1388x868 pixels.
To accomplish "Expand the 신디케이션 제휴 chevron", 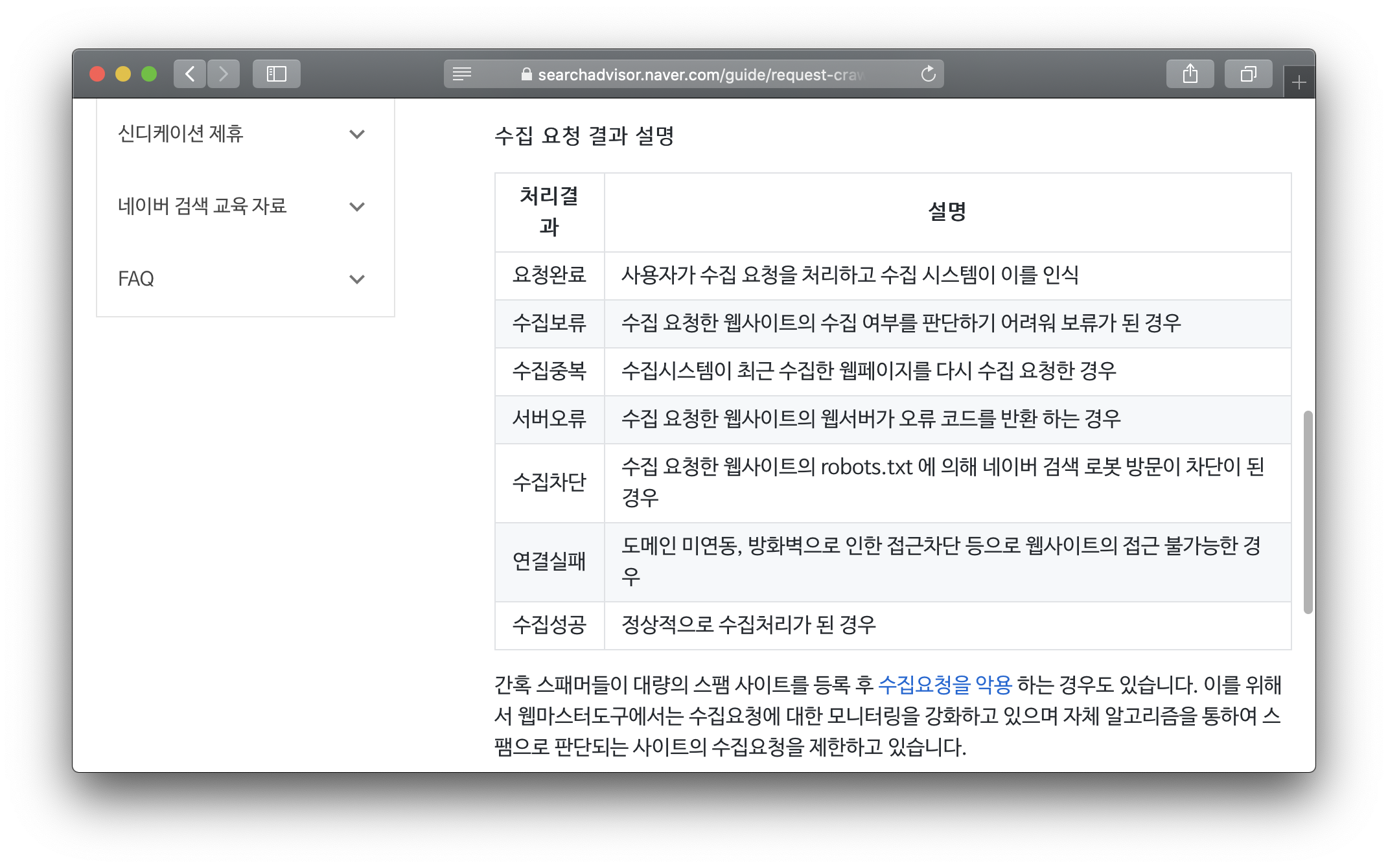I will click(x=356, y=134).
